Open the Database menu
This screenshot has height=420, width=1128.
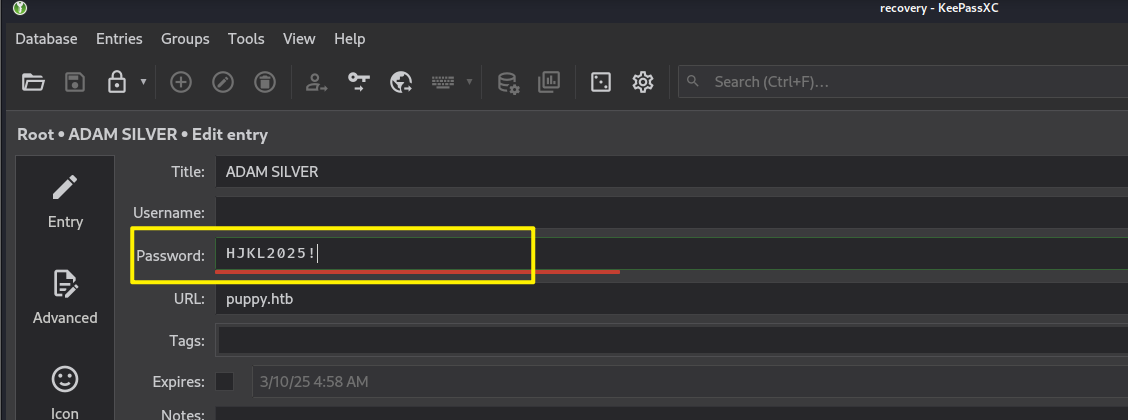[x=47, y=39]
